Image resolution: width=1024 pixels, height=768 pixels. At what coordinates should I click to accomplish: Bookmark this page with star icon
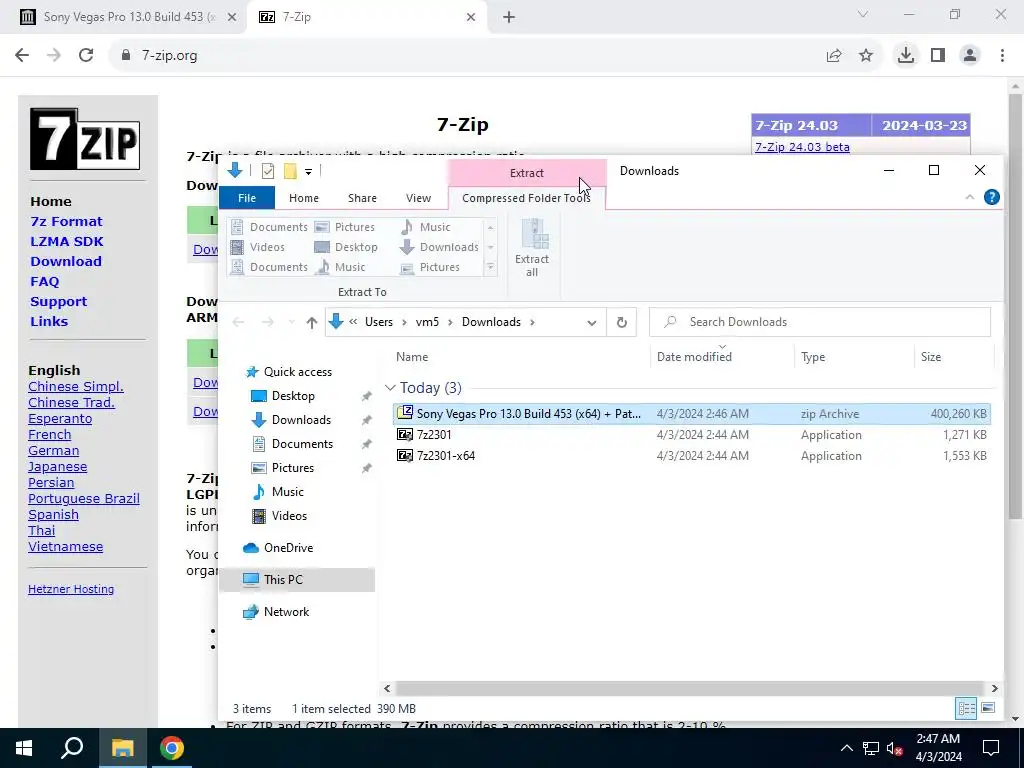coord(866,56)
